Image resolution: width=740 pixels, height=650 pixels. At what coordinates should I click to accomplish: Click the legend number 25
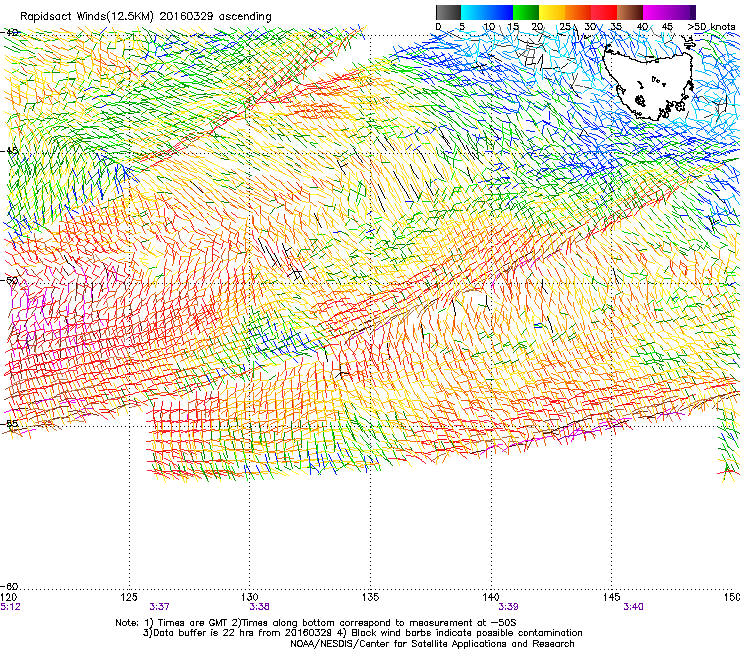(565, 27)
